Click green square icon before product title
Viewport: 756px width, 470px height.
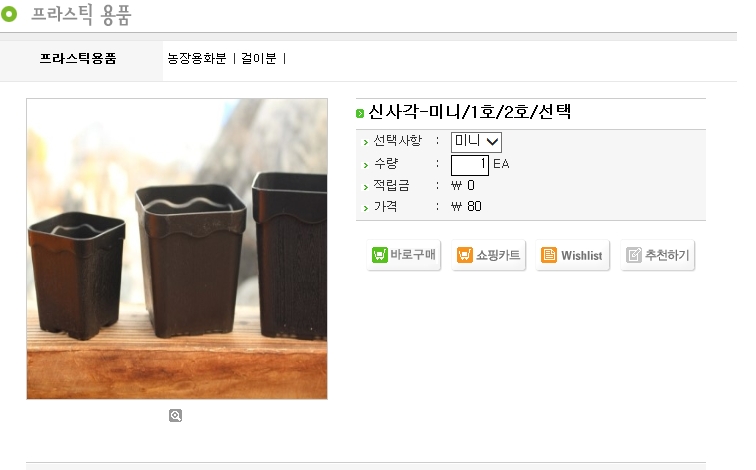pos(360,113)
